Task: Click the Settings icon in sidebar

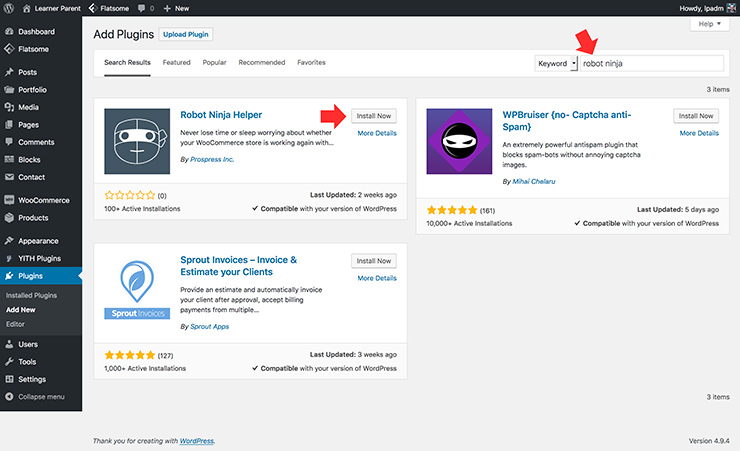Action: coord(9,379)
